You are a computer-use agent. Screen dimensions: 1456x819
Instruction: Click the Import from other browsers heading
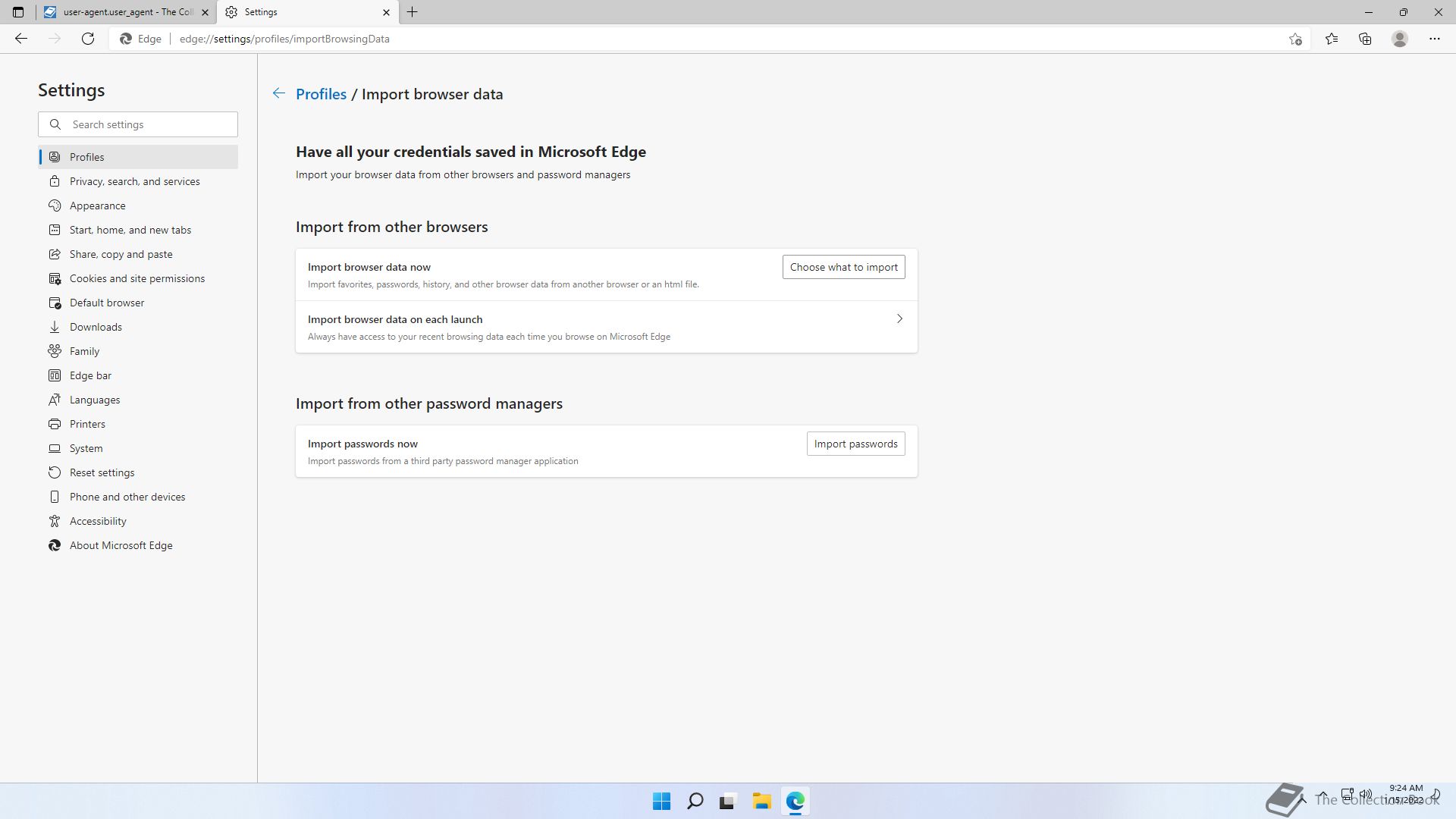coord(391,227)
